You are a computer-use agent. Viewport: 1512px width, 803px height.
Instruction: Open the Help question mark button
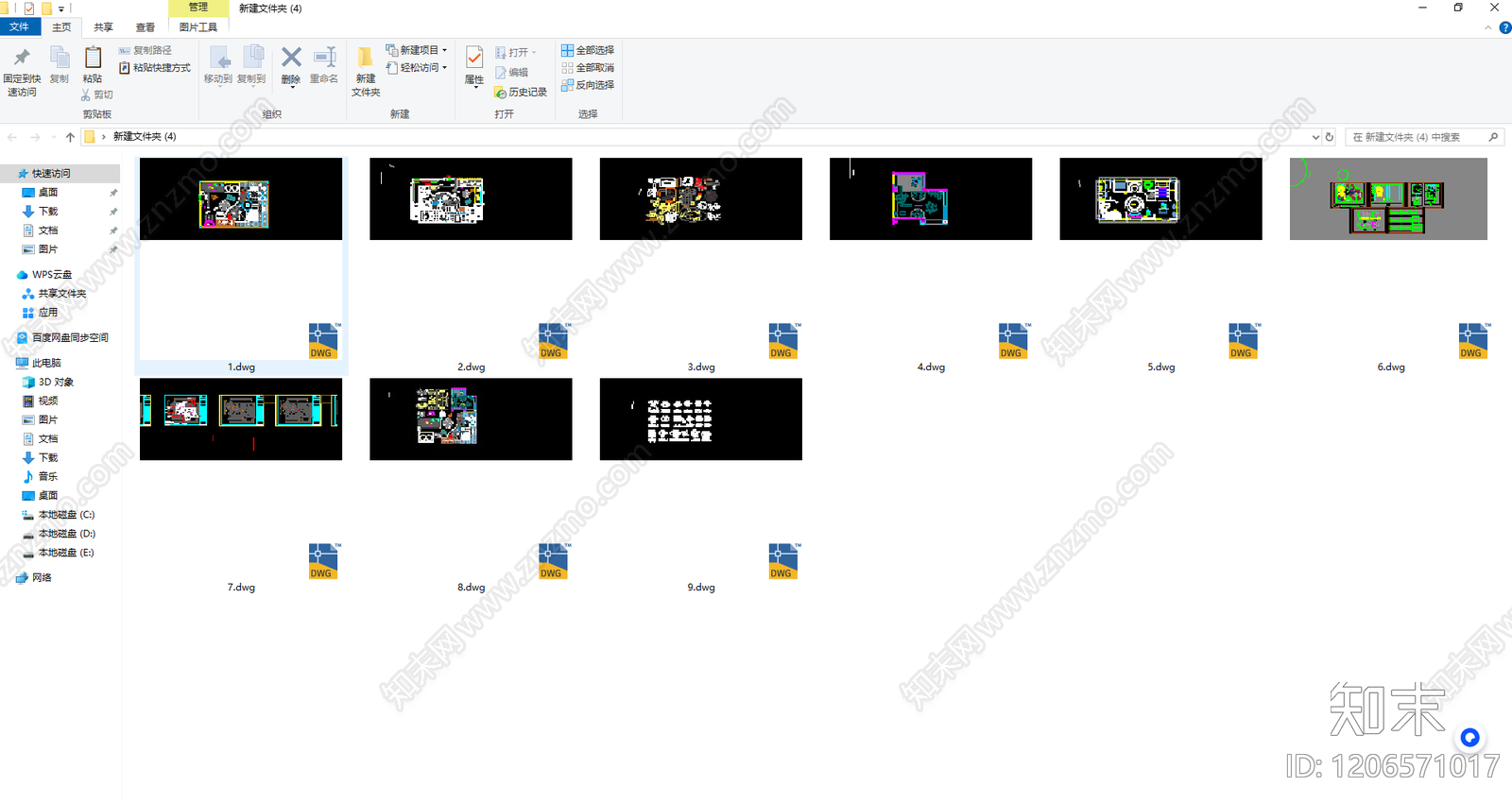(x=1504, y=28)
